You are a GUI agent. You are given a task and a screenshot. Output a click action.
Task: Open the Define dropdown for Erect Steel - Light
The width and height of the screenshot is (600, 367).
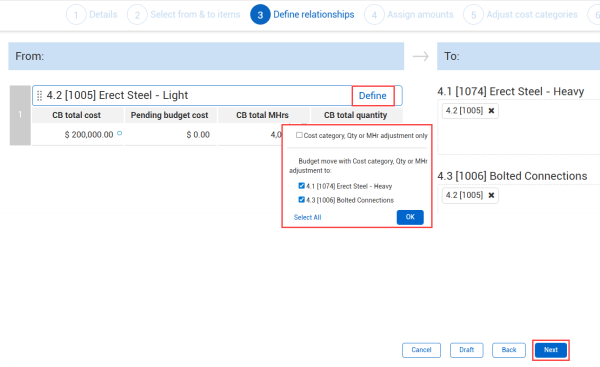click(373, 96)
